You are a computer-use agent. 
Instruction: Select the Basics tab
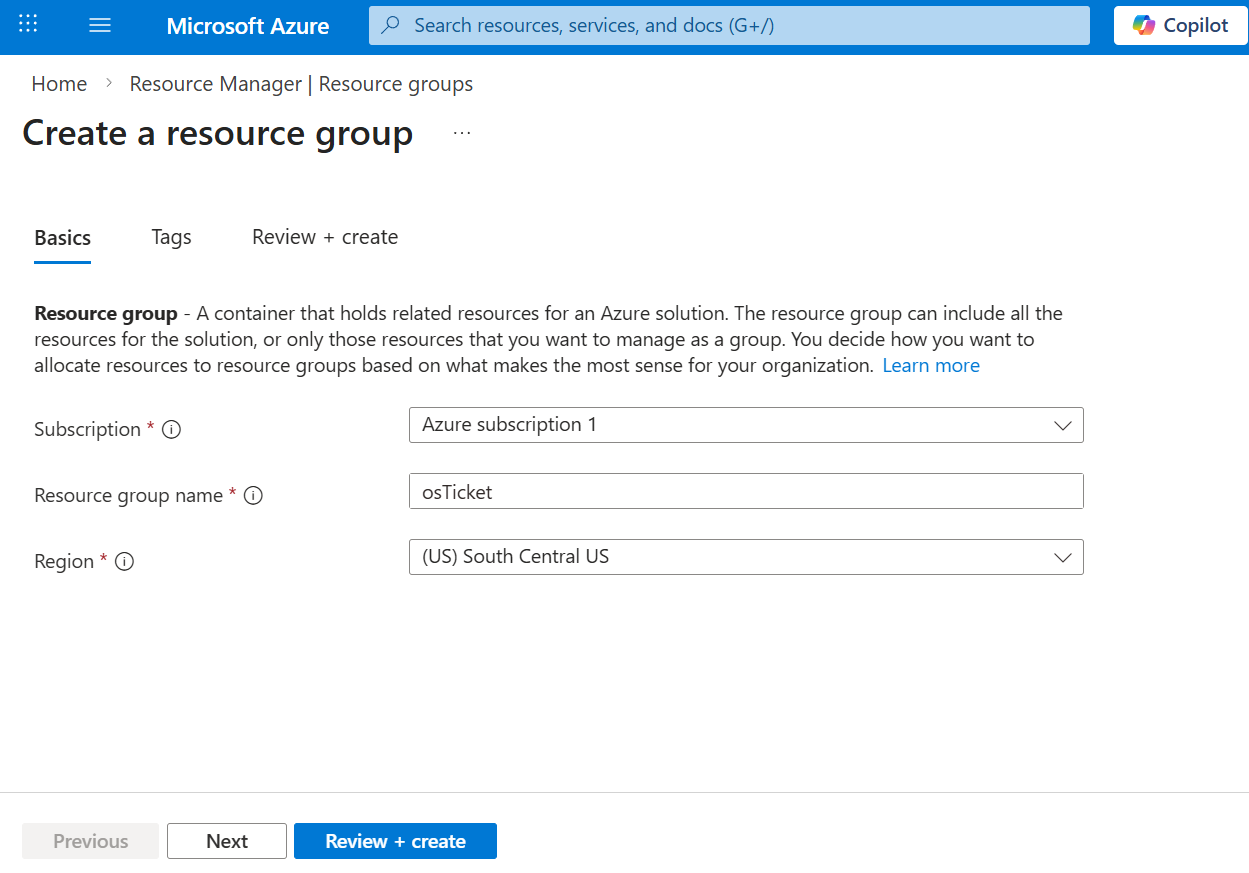[x=62, y=238]
